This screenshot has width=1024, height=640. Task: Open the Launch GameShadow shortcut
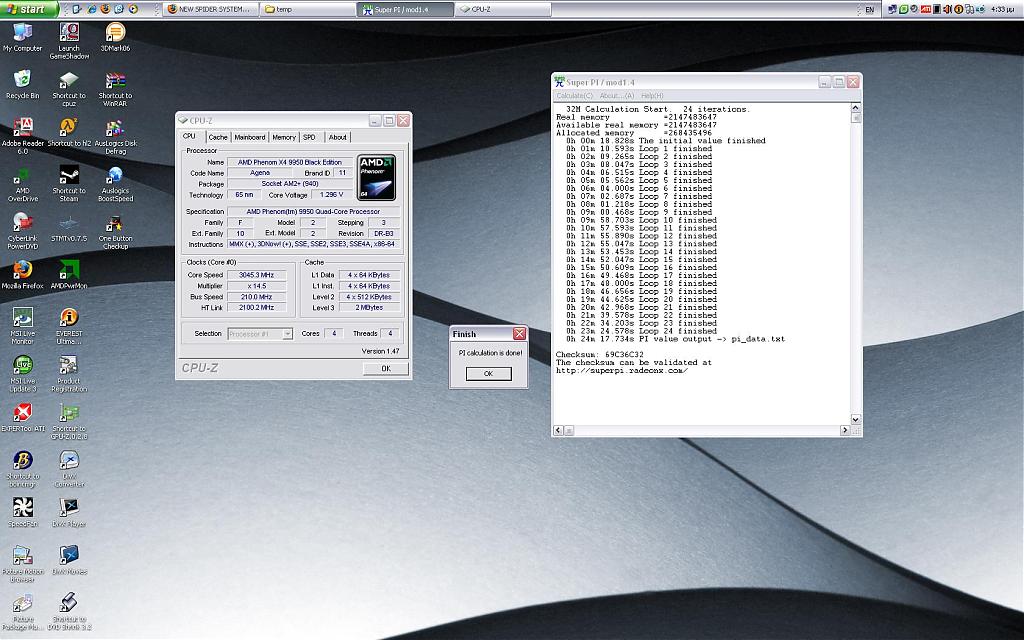pyautogui.click(x=69, y=41)
